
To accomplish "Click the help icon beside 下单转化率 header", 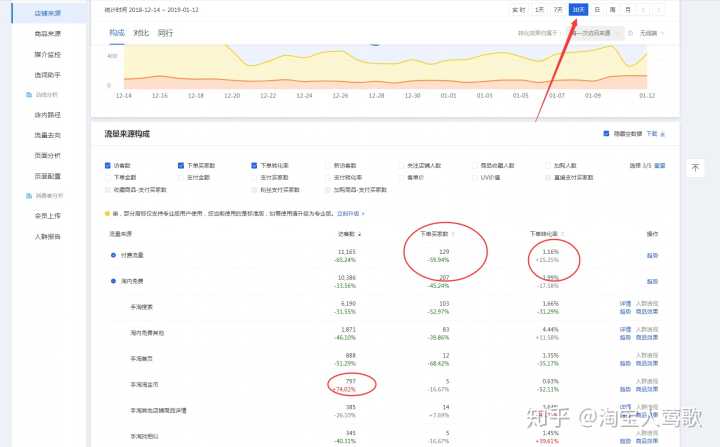I will click(561, 233).
